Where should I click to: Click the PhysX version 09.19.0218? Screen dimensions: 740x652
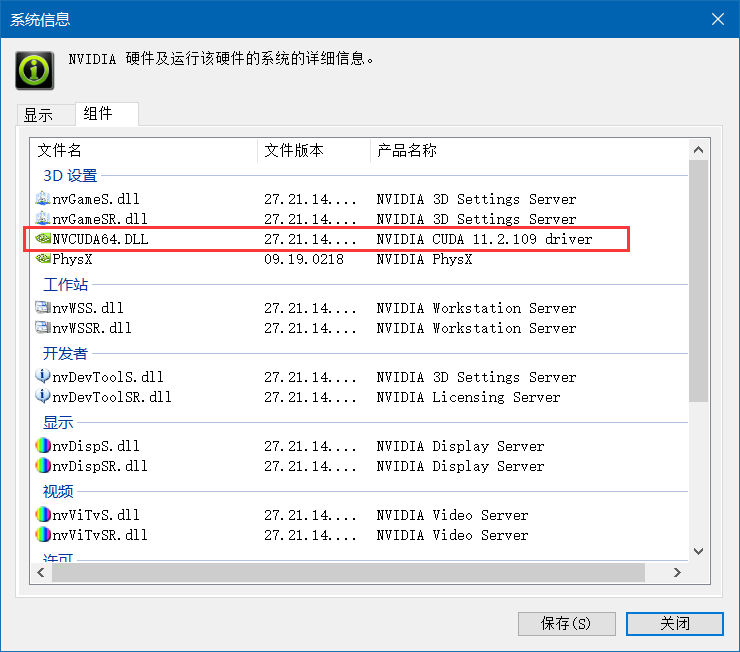304,259
